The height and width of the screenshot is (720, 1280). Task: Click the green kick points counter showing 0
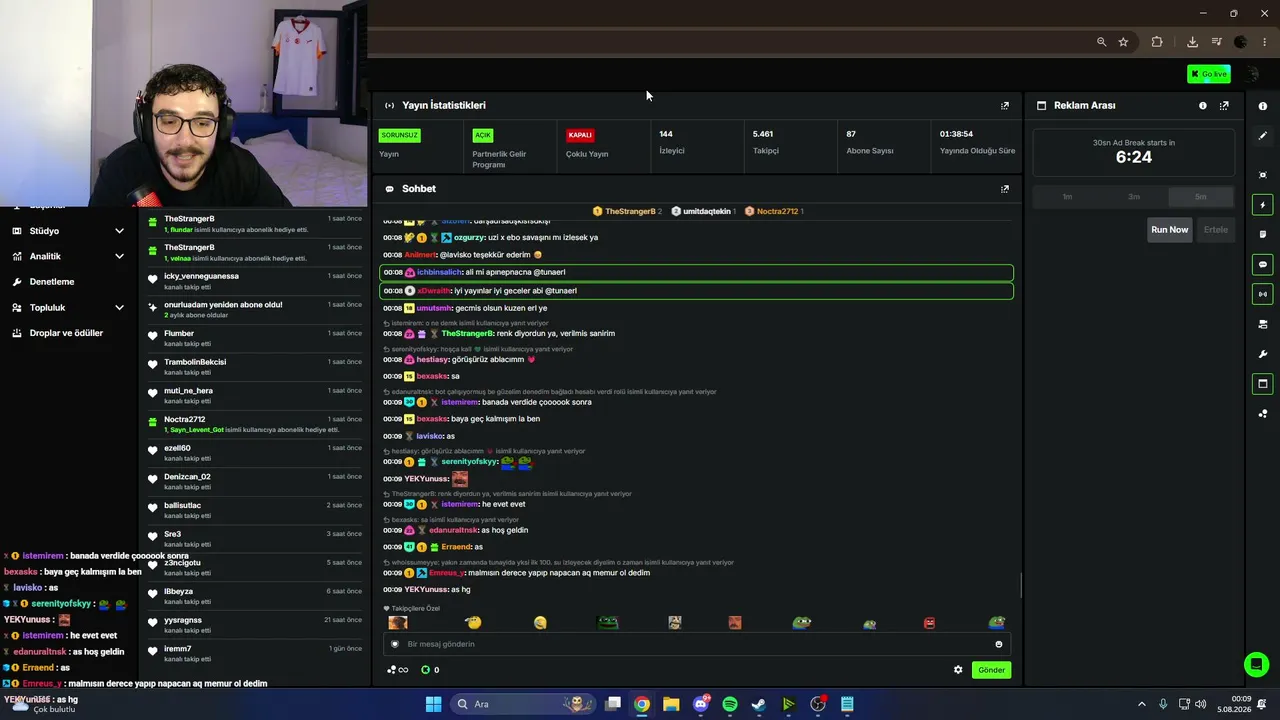point(430,670)
